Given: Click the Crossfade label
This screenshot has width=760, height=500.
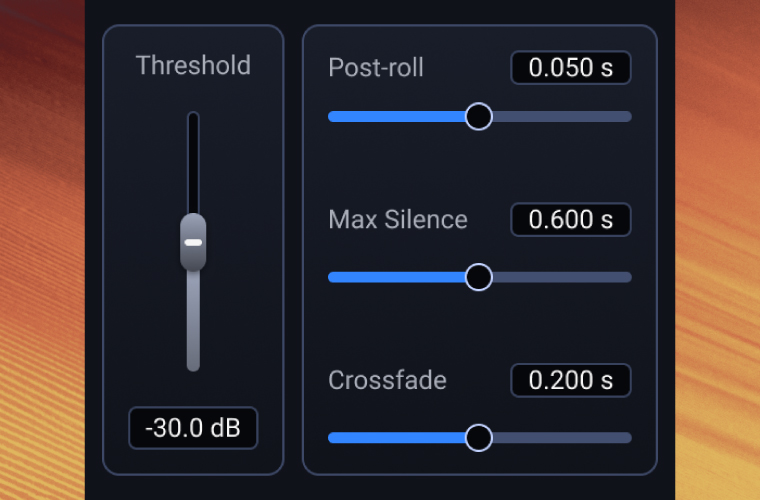Looking at the screenshot, I should click(387, 380).
